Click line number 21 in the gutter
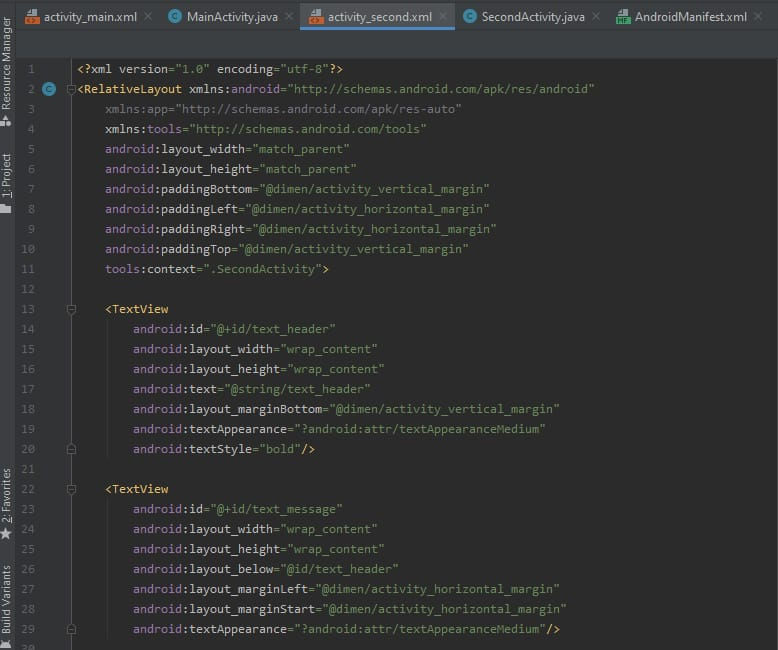 click(28, 469)
